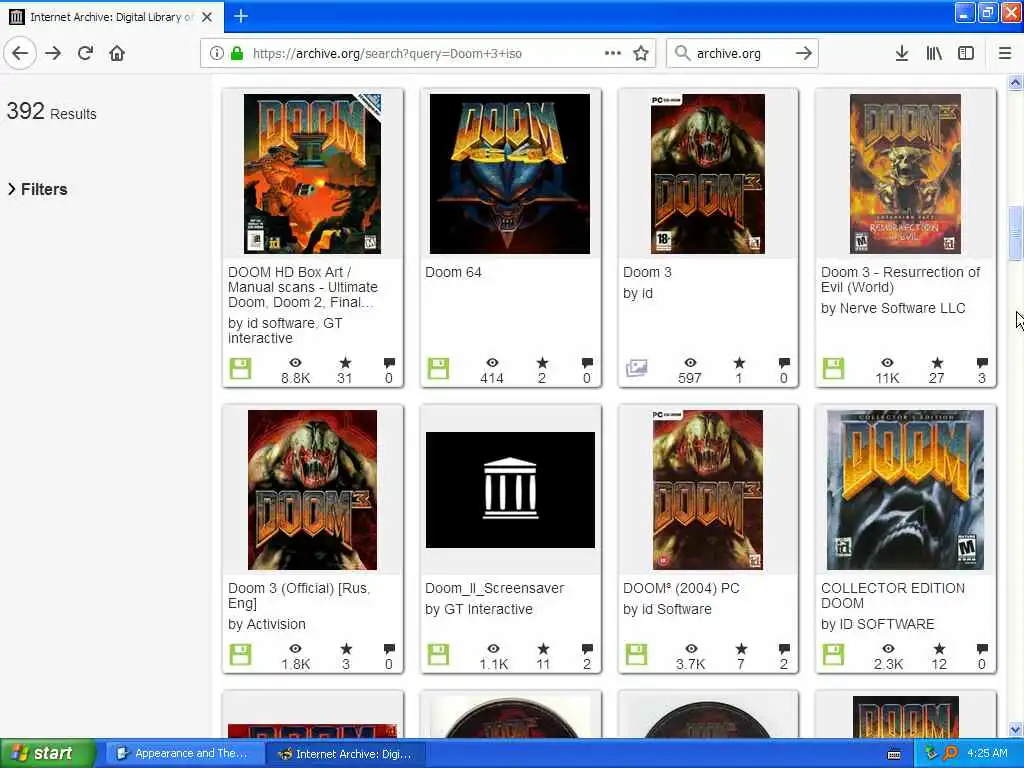Open 'Doom 3 - Resurrection of Evil (World)' link

pyautogui.click(x=901, y=280)
